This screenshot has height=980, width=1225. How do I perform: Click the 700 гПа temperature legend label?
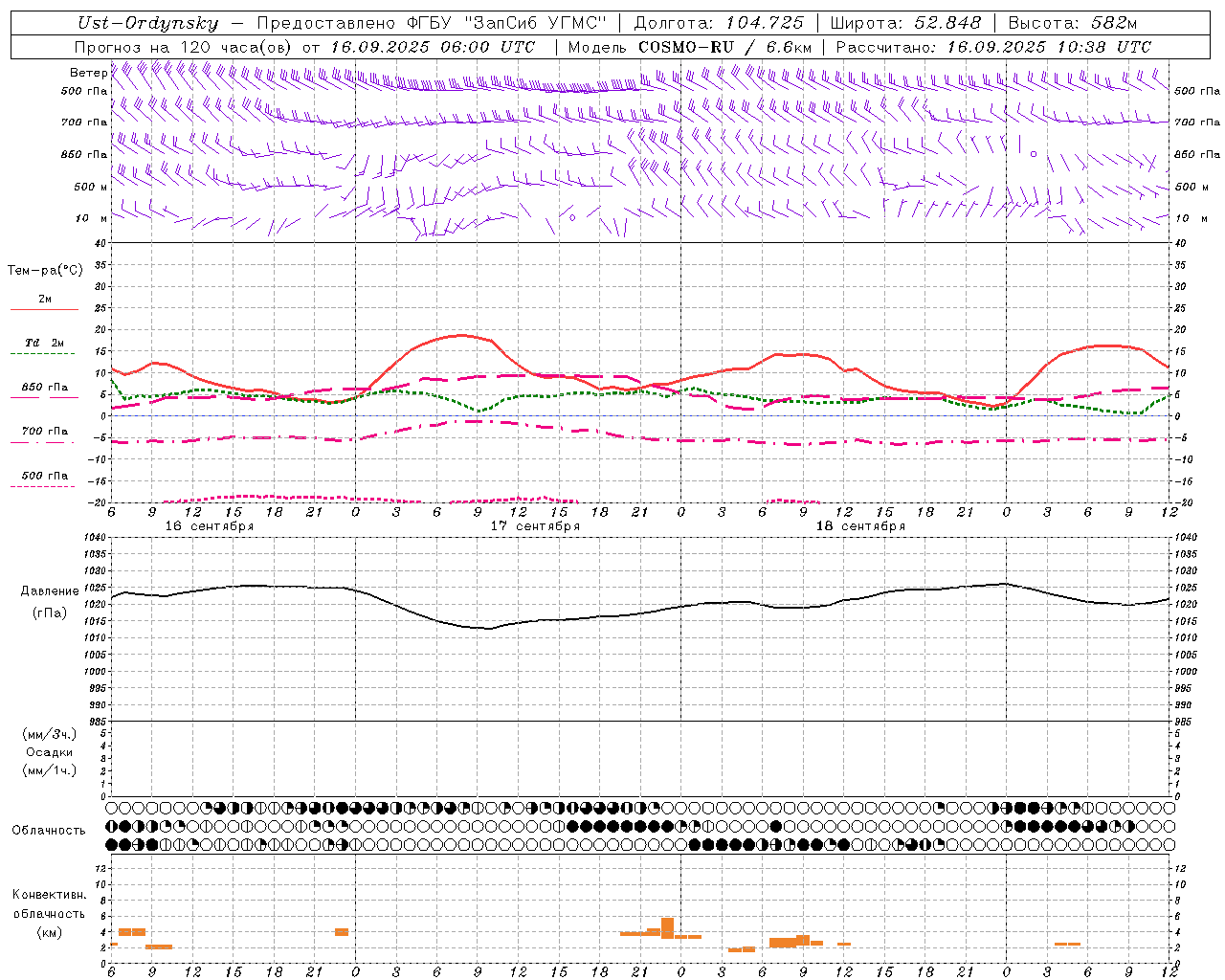(x=45, y=432)
